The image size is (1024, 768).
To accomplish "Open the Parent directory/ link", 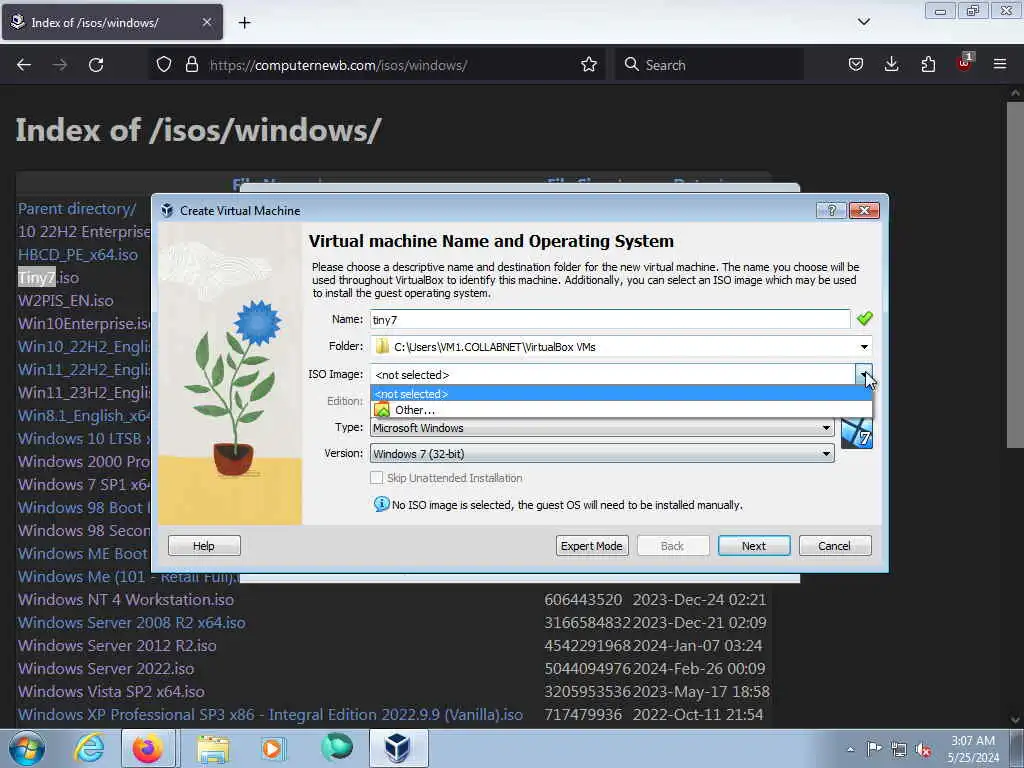I will (x=77, y=209).
